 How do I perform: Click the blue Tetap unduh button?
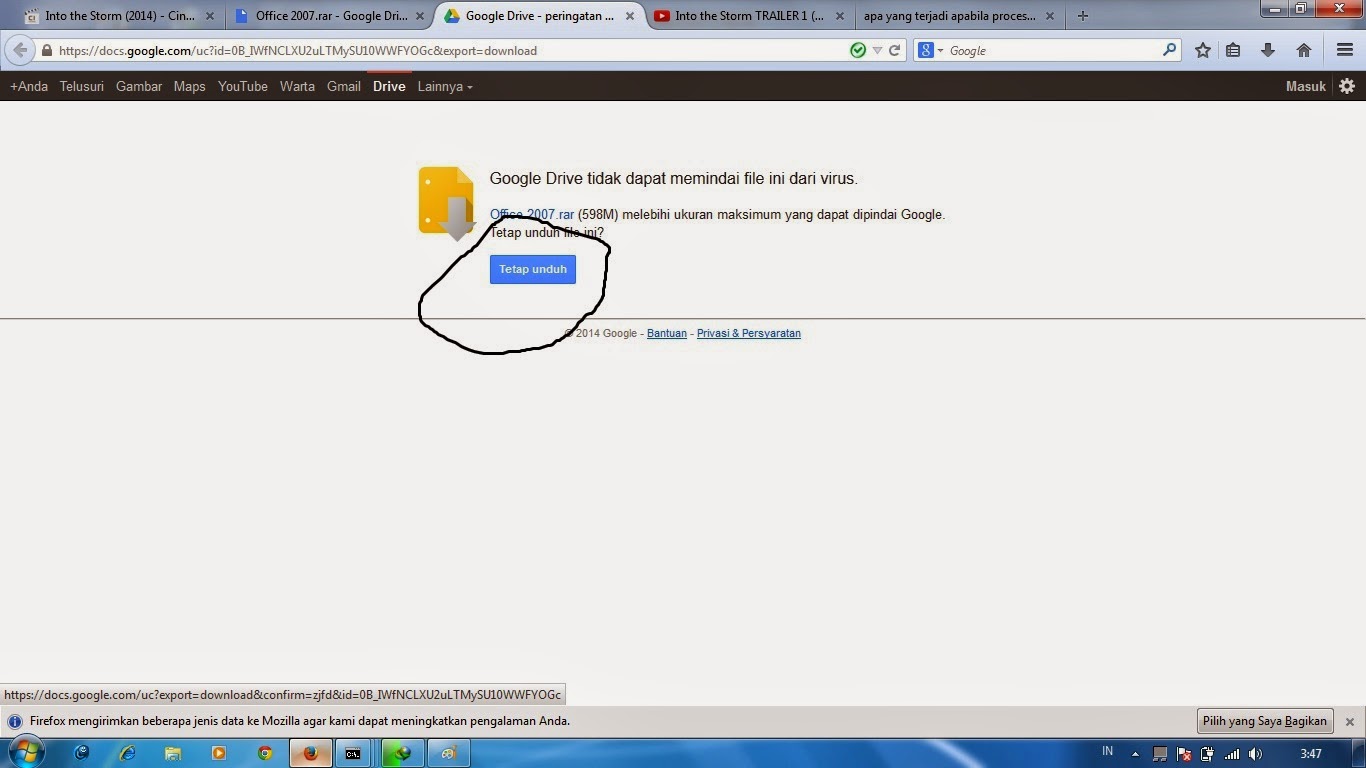[x=533, y=269]
